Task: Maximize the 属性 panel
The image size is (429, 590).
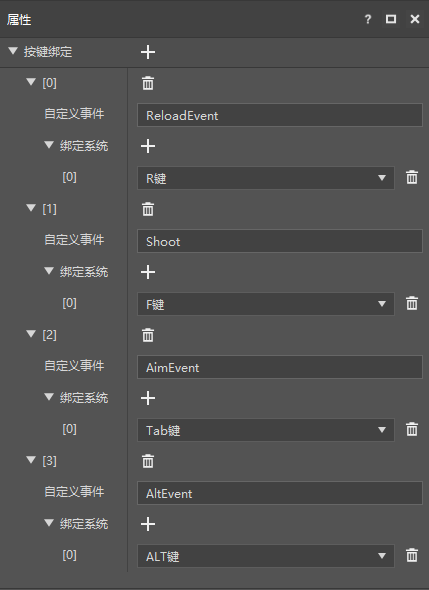Action: (391, 19)
